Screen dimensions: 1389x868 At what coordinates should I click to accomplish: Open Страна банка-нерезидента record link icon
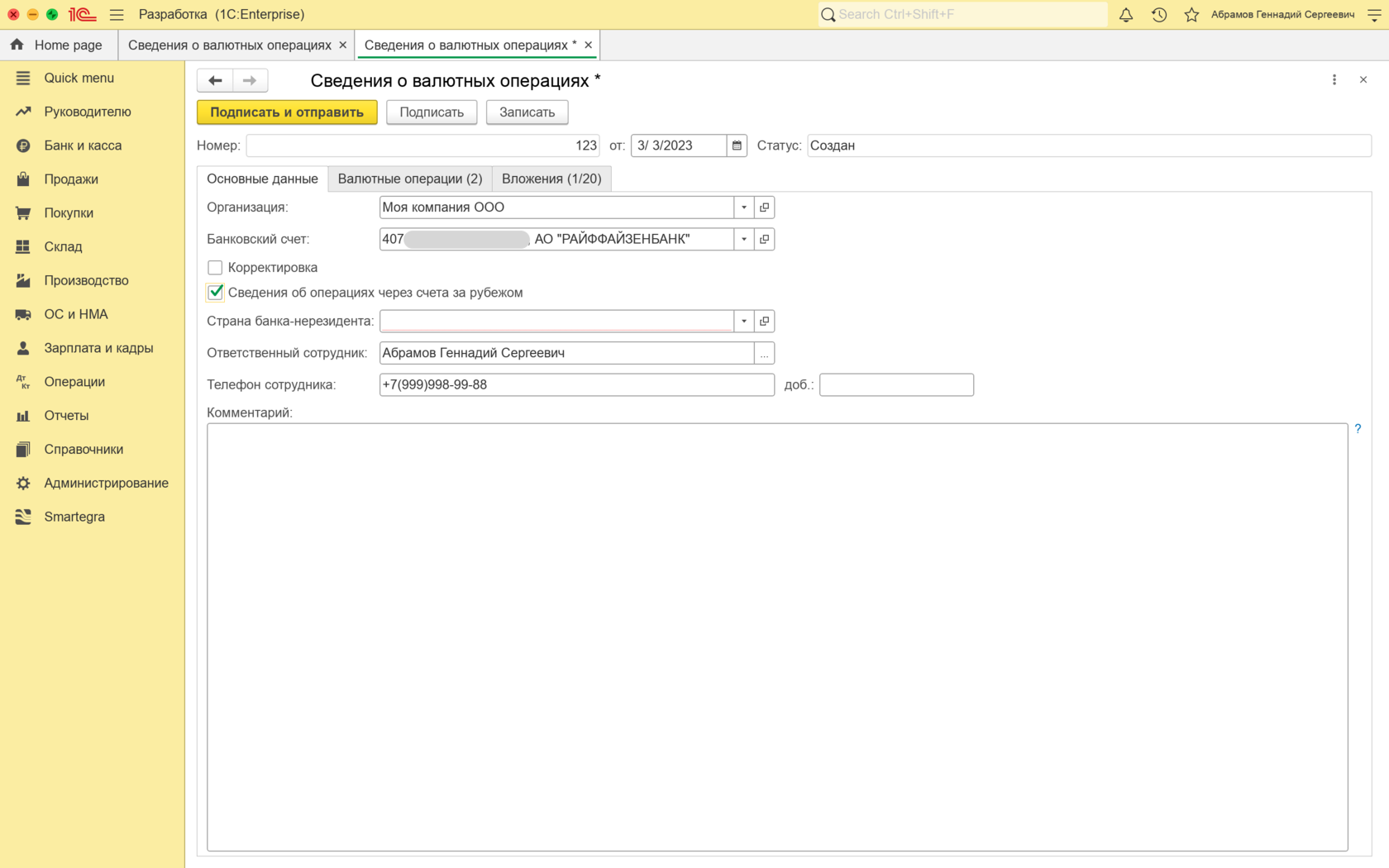(765, 321)
